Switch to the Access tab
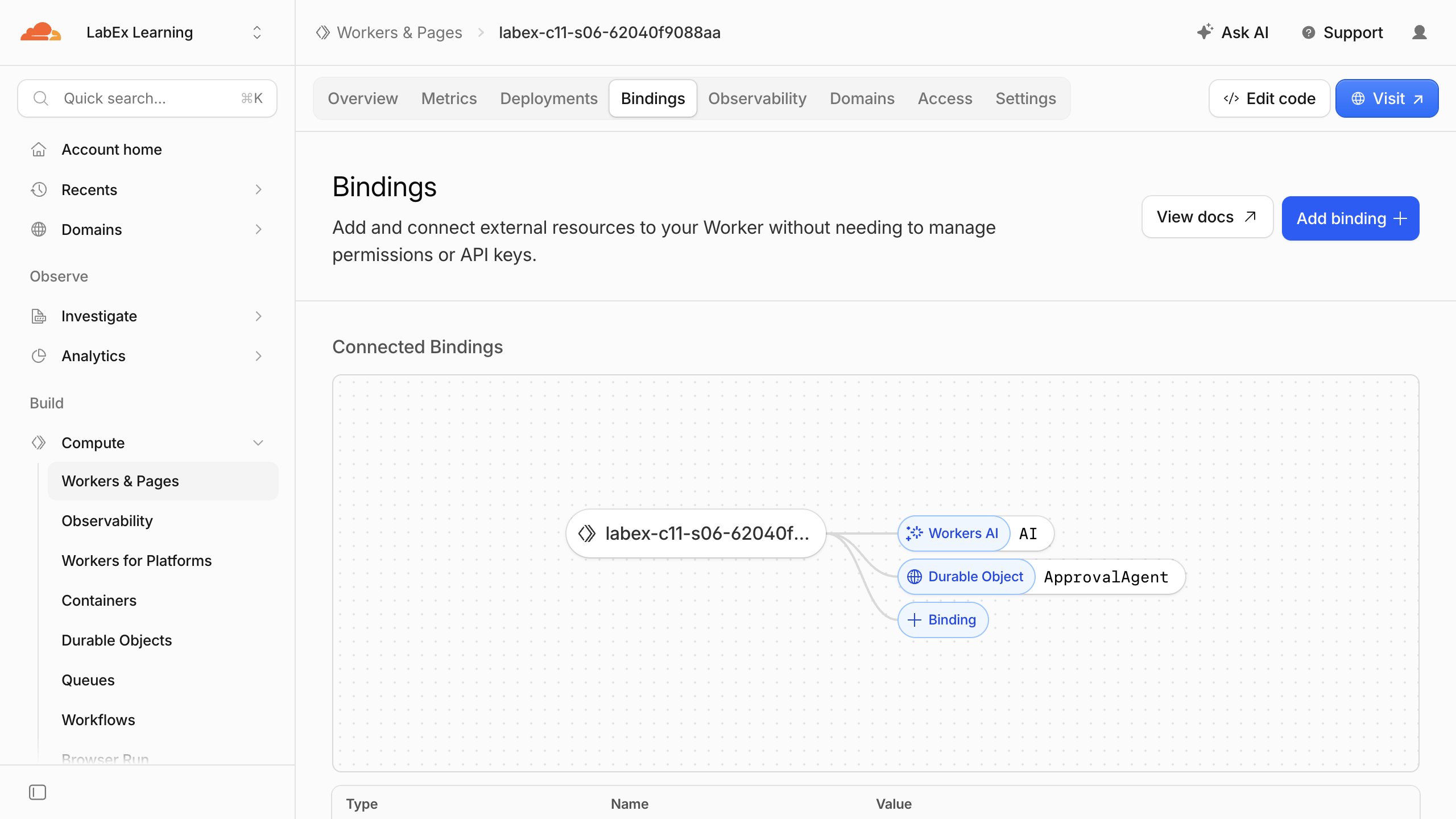 pyautogui.click(x=945, y=98)
